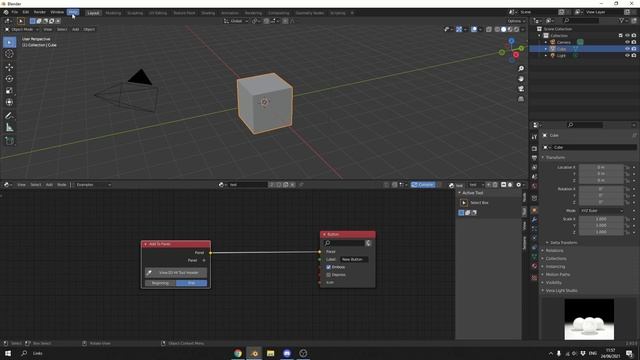Switch to the Sculpting workspace tab
640x360 pixels.
(135, 13)
